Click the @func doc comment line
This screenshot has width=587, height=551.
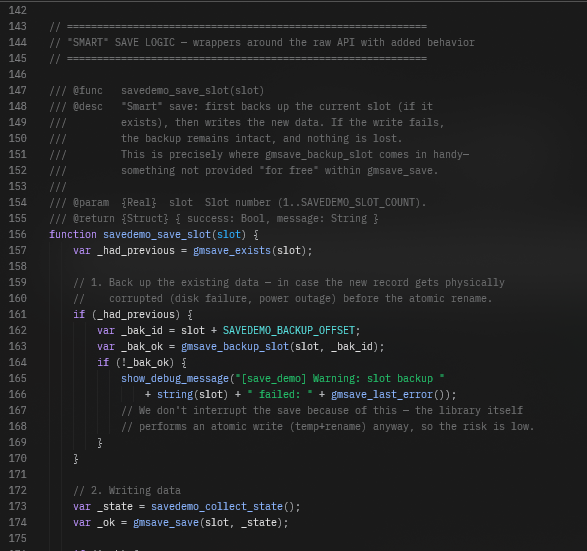click(157, 91)
